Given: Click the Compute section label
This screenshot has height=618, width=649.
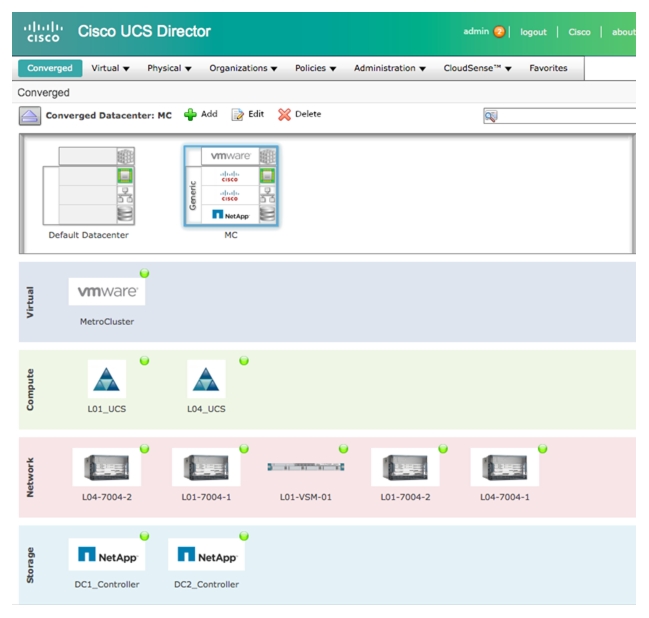Looking at the screenshot, I should pyautogui.click(x=30, y=390).
